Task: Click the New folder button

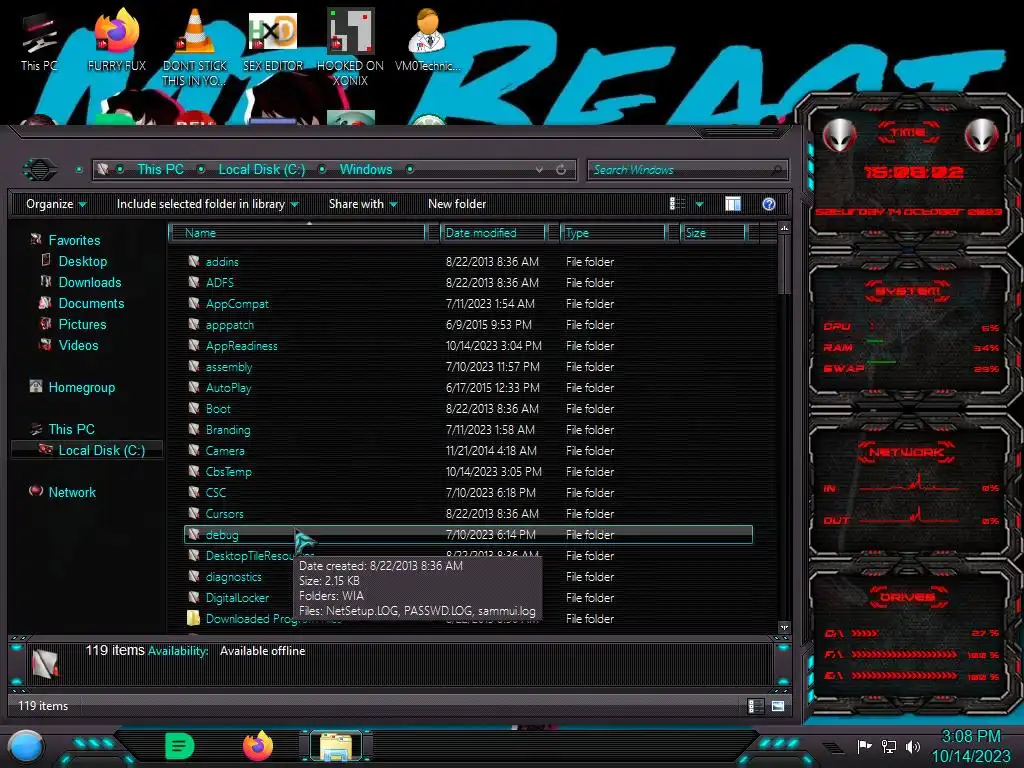Action: (x=457, y=204)
